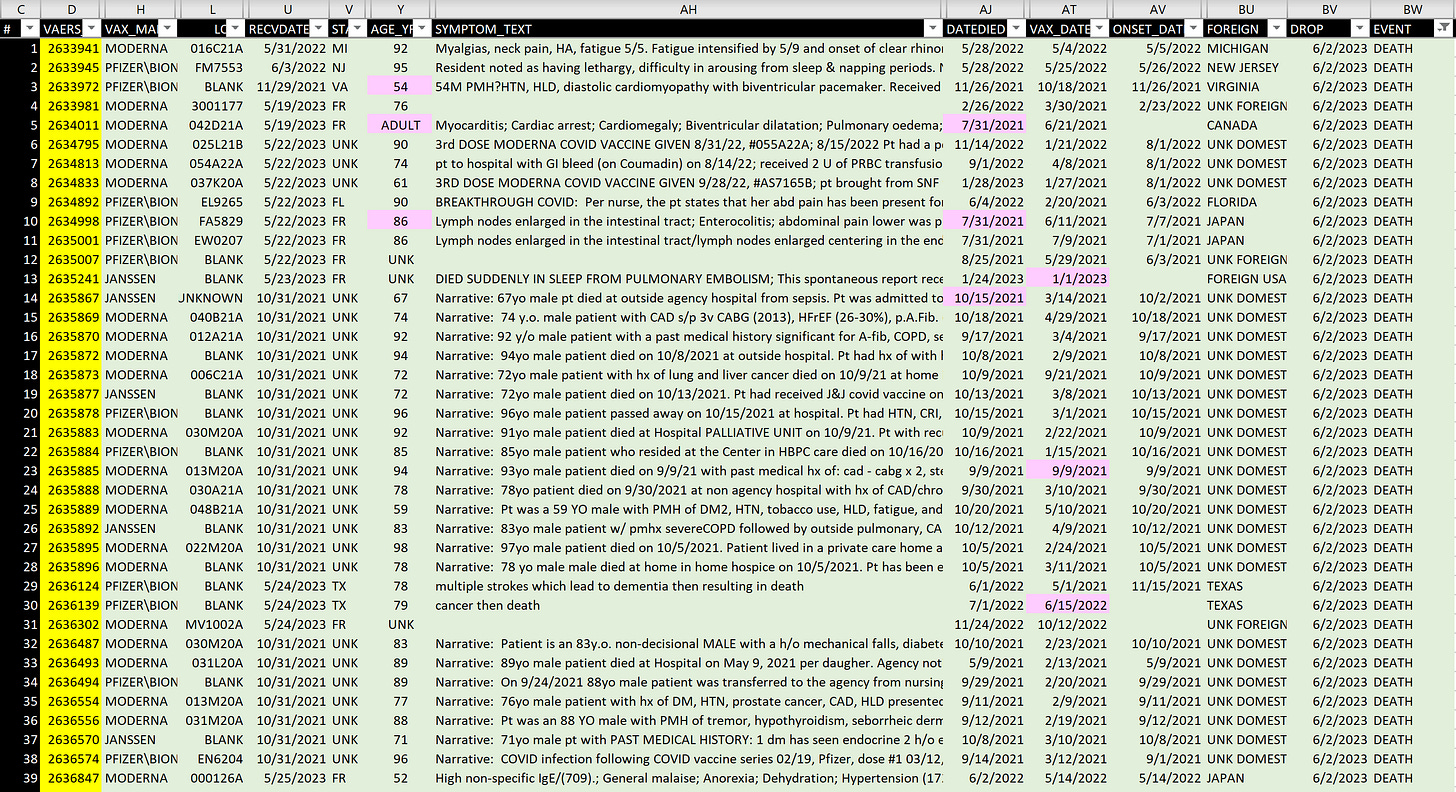Click the SYMPTOM_TEXT header cell
This screenshot has height=792, width=1456.
pos(689,29)
